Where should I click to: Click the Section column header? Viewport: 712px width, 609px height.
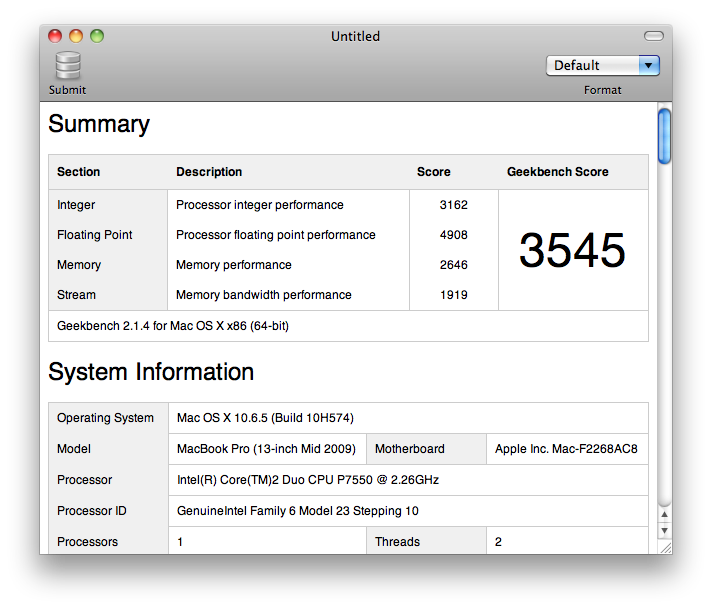pos(79,172)
